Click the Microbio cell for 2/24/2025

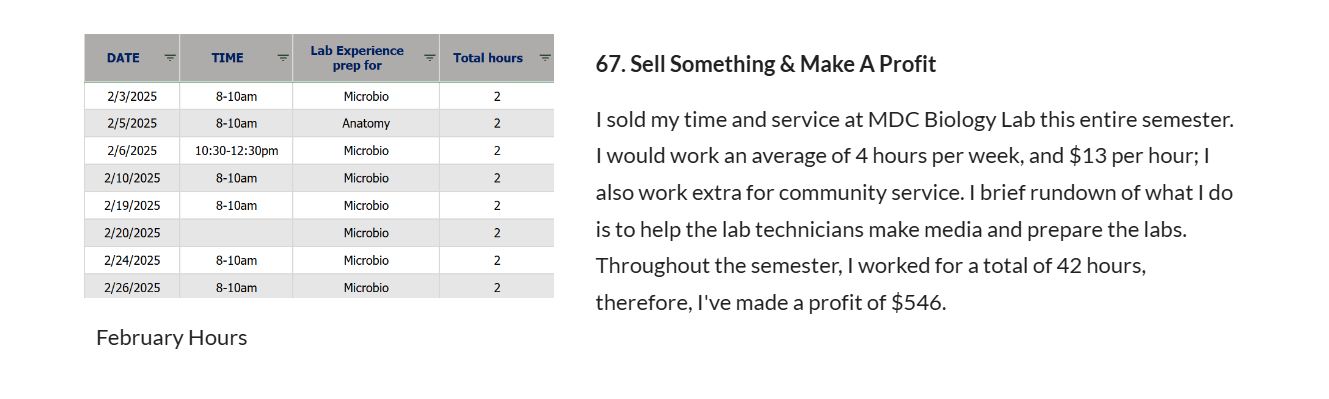pos(366,260)
